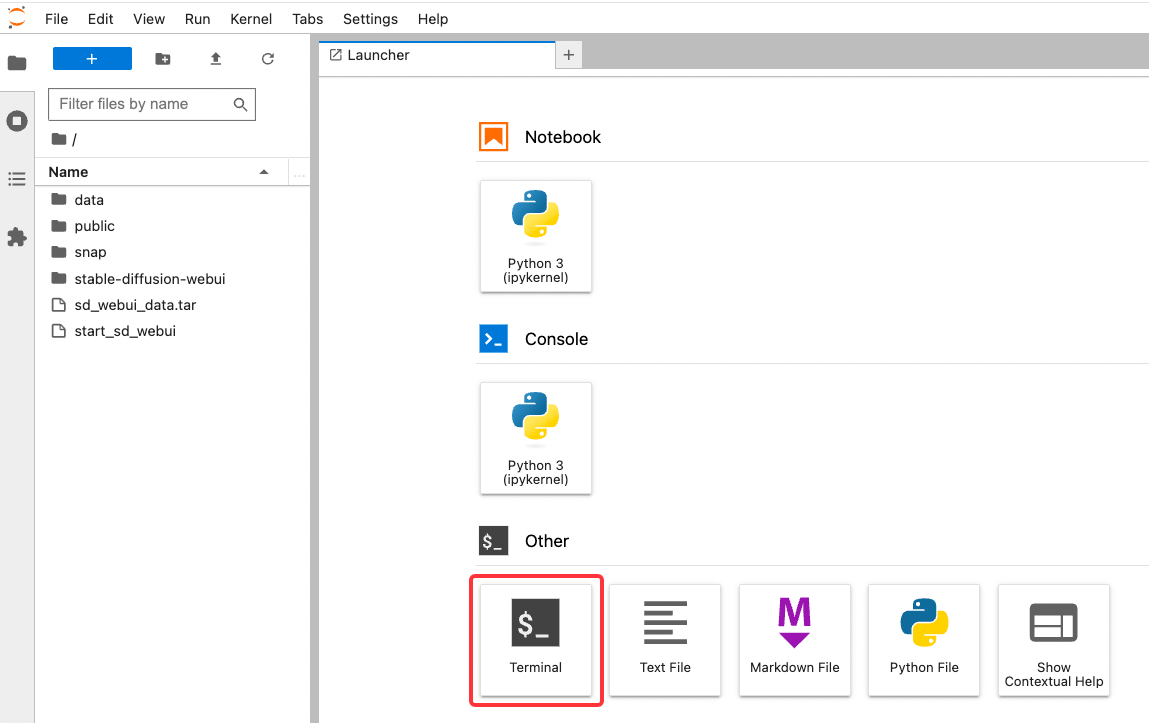Toggle the Name column sort arrow

coord(264,172)
